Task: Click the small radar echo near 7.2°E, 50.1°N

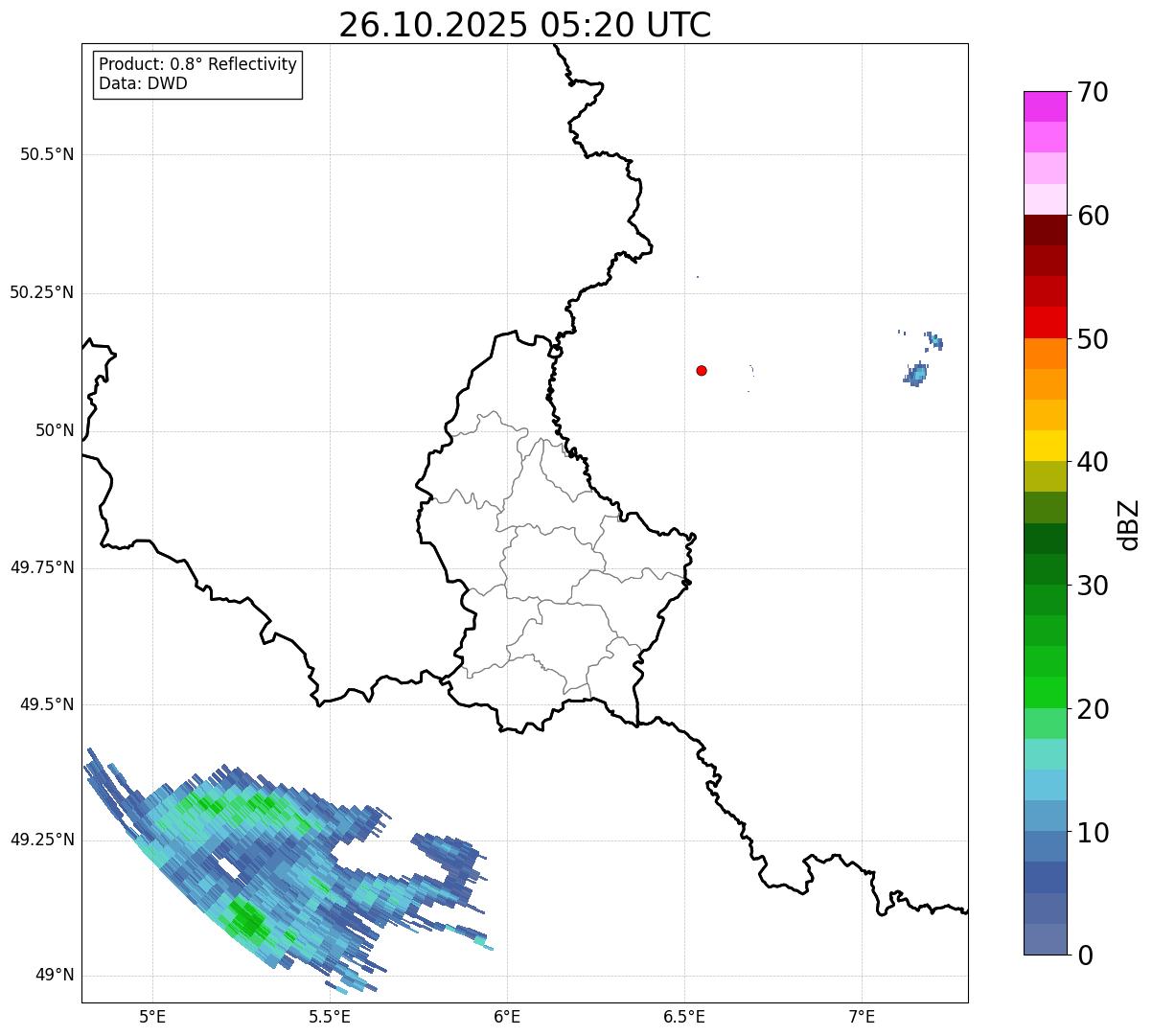Action: [x=916, y=374]
